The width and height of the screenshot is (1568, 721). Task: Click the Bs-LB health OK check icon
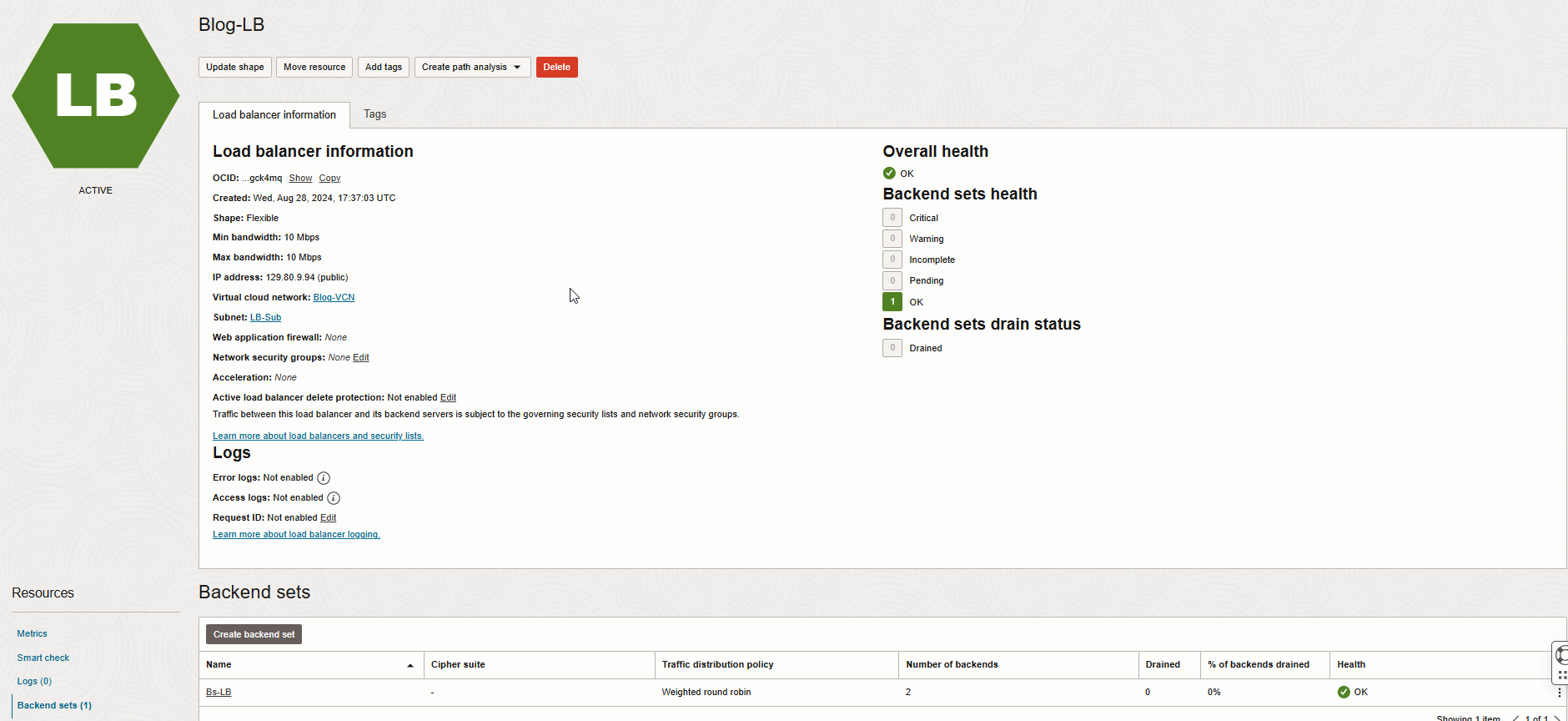1344,692
